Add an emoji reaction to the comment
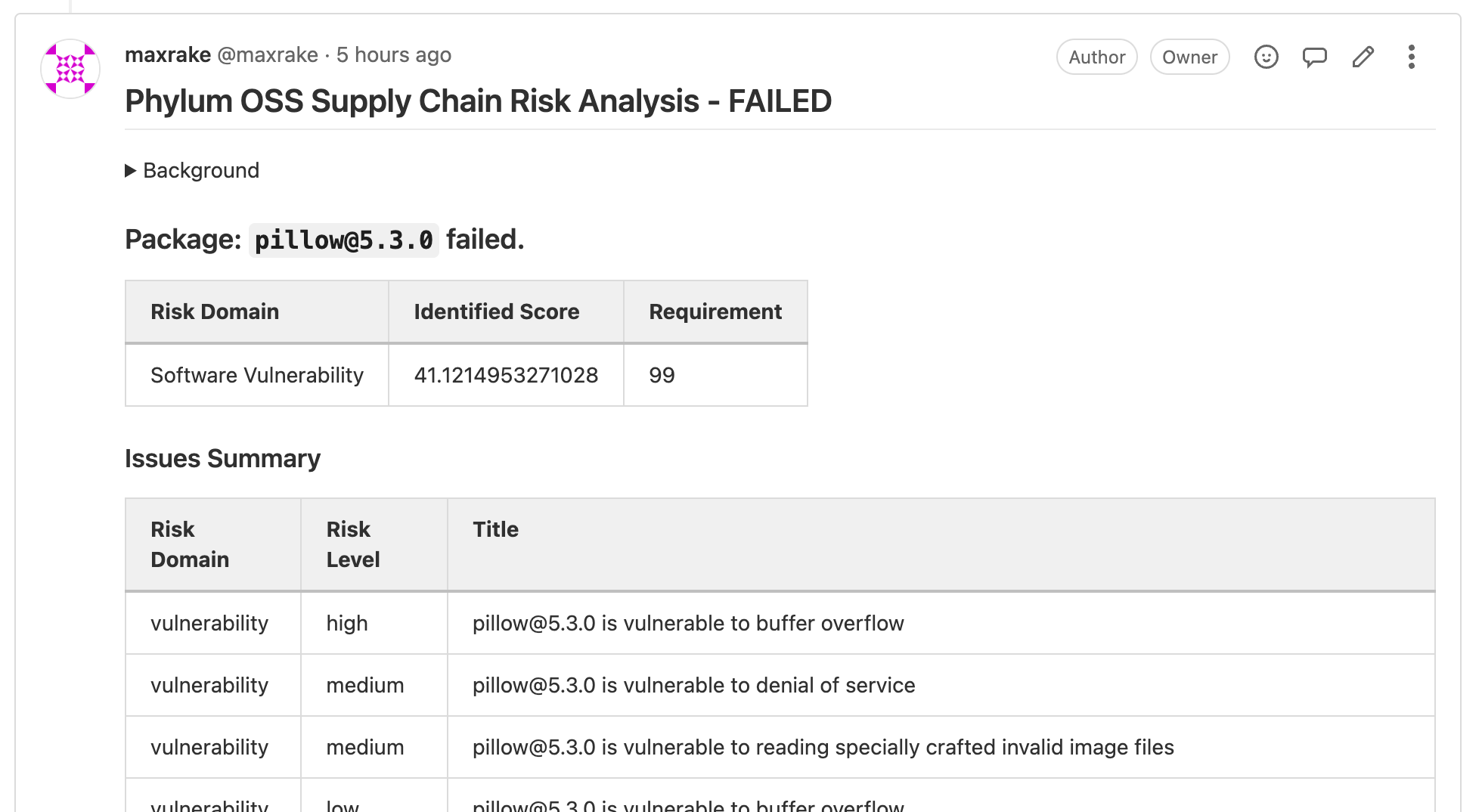Image resolution: width=1482 pixels, height=812 pixels. [x=1267, y=57]
